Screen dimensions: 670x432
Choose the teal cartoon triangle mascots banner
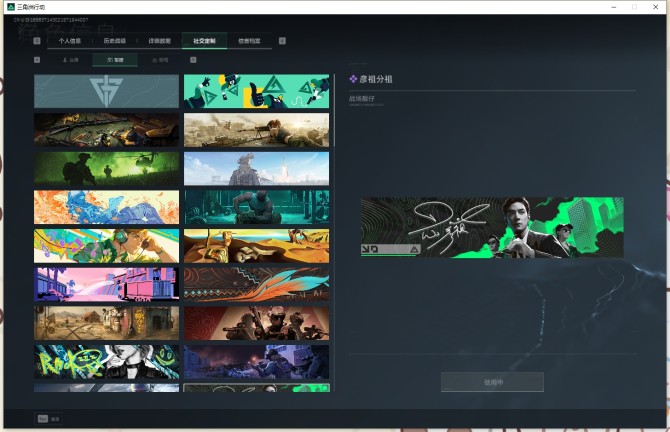pos(256,91)
